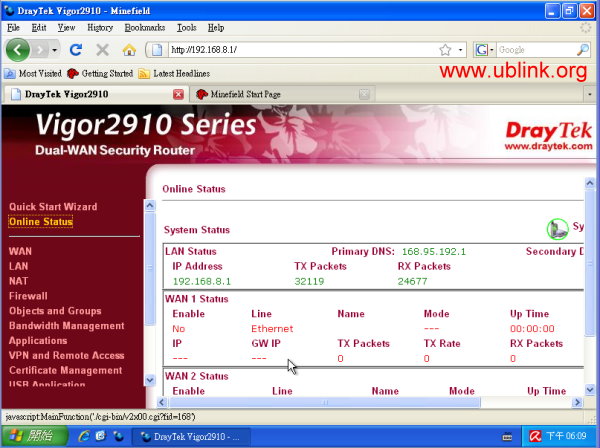
Task: Open the Most Visited bookmarks folder
Action: [33, 73]
